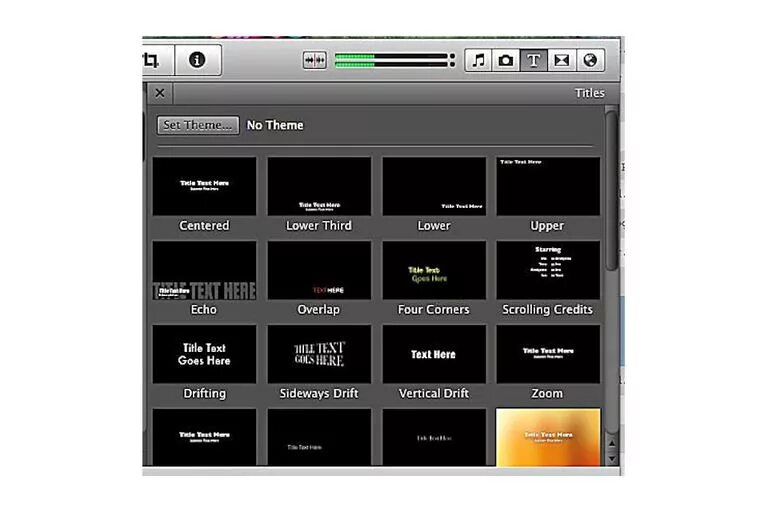Click the Scrolling Credits label text
This screenshot has height=512, width=768.
pos(548,310)
